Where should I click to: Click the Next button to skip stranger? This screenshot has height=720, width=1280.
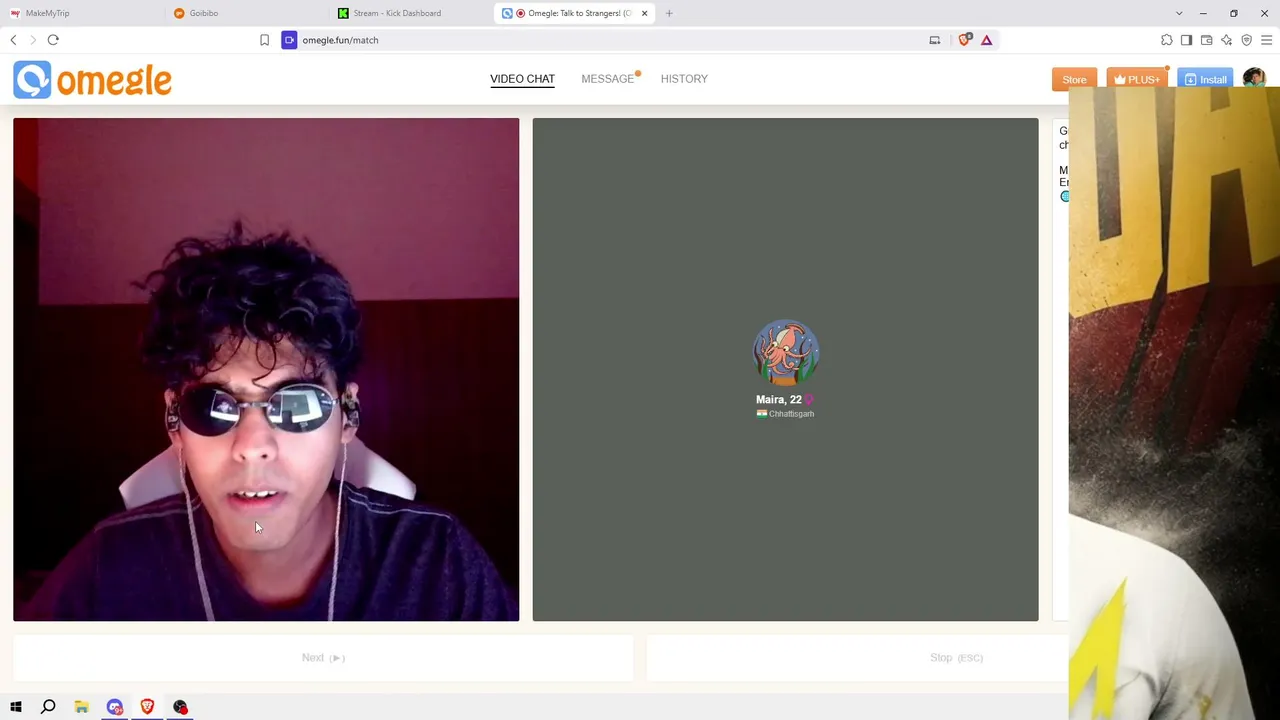pyautogui.click(x=323, y=658)
